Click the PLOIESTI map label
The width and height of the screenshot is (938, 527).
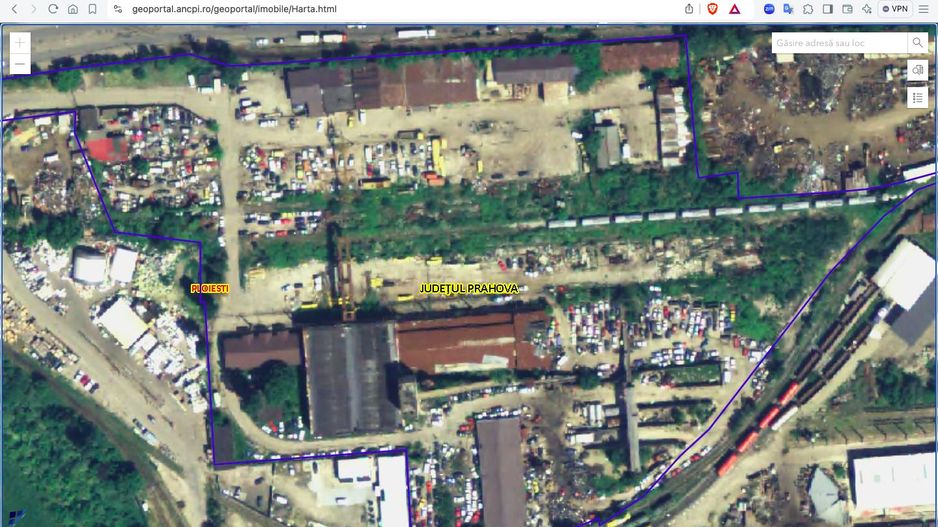coord(209,288)
